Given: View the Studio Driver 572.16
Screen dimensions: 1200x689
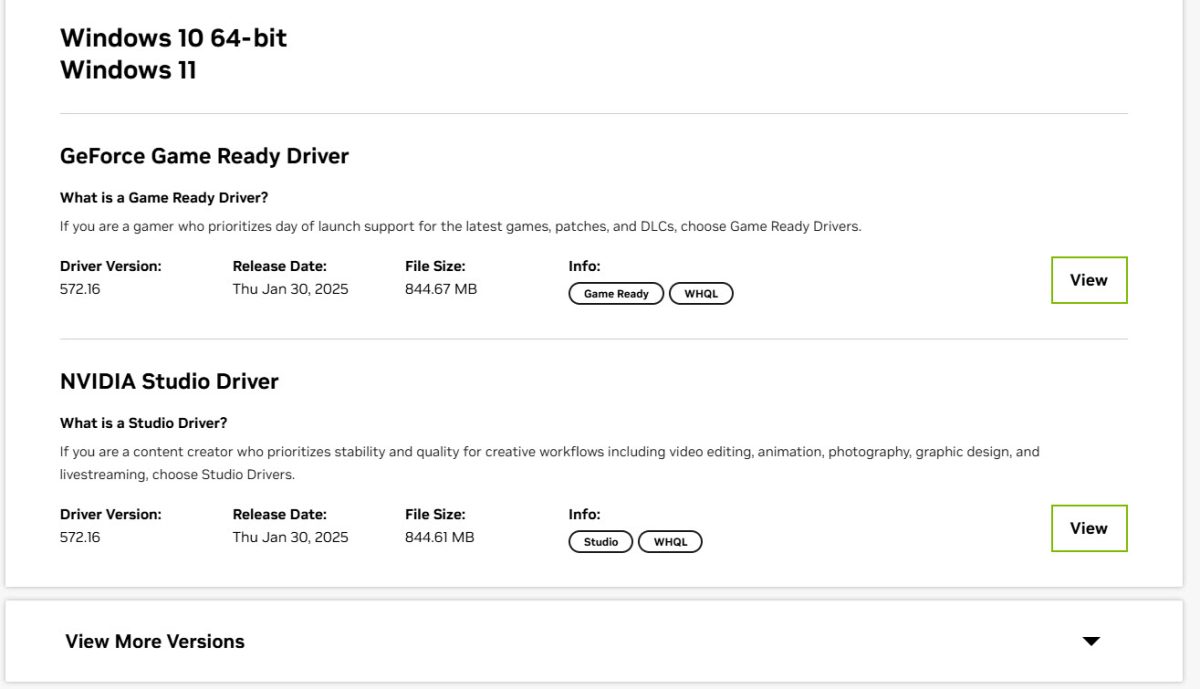Looking at the screenshot, I should 1088,528.
